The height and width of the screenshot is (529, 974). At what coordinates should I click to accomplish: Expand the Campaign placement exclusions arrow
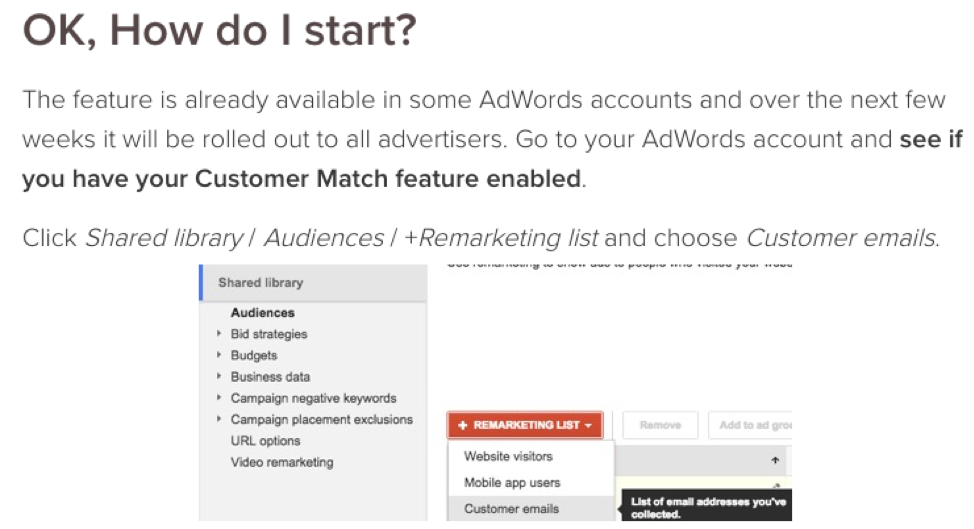(218, 420)
